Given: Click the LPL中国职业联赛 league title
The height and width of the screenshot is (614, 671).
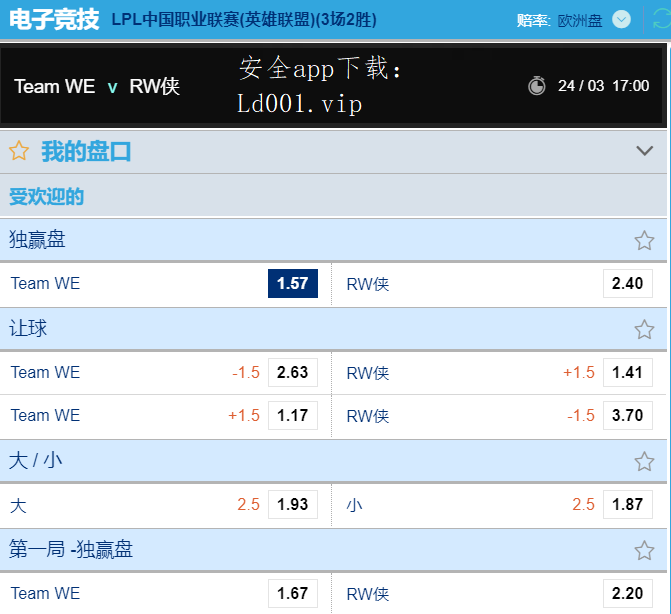Looking at the screenshot, I should pyautogui.click(x=244, y=20).
